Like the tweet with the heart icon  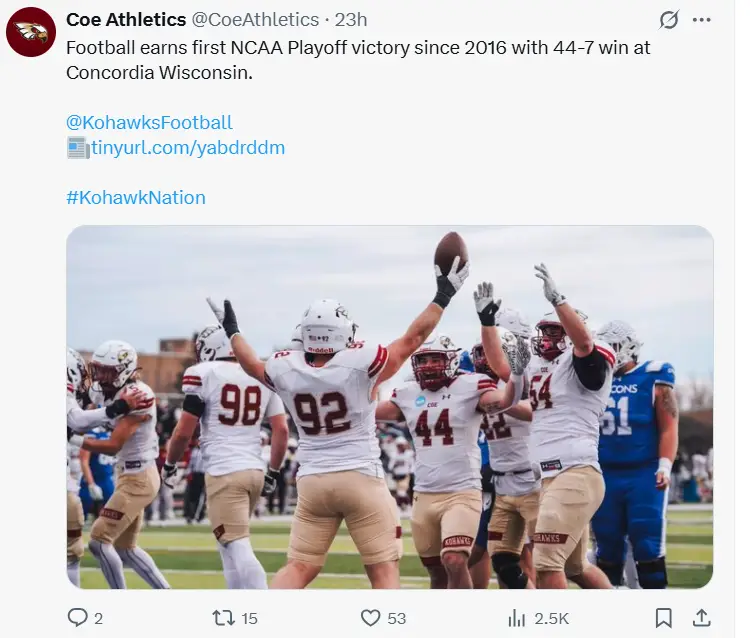371,617
